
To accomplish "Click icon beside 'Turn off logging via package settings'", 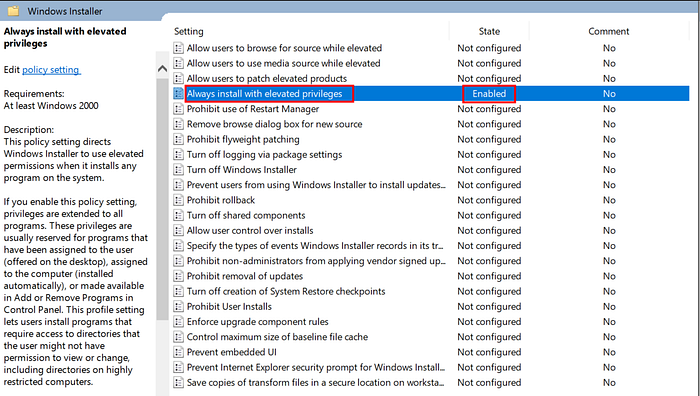I will tap(179, 154).
